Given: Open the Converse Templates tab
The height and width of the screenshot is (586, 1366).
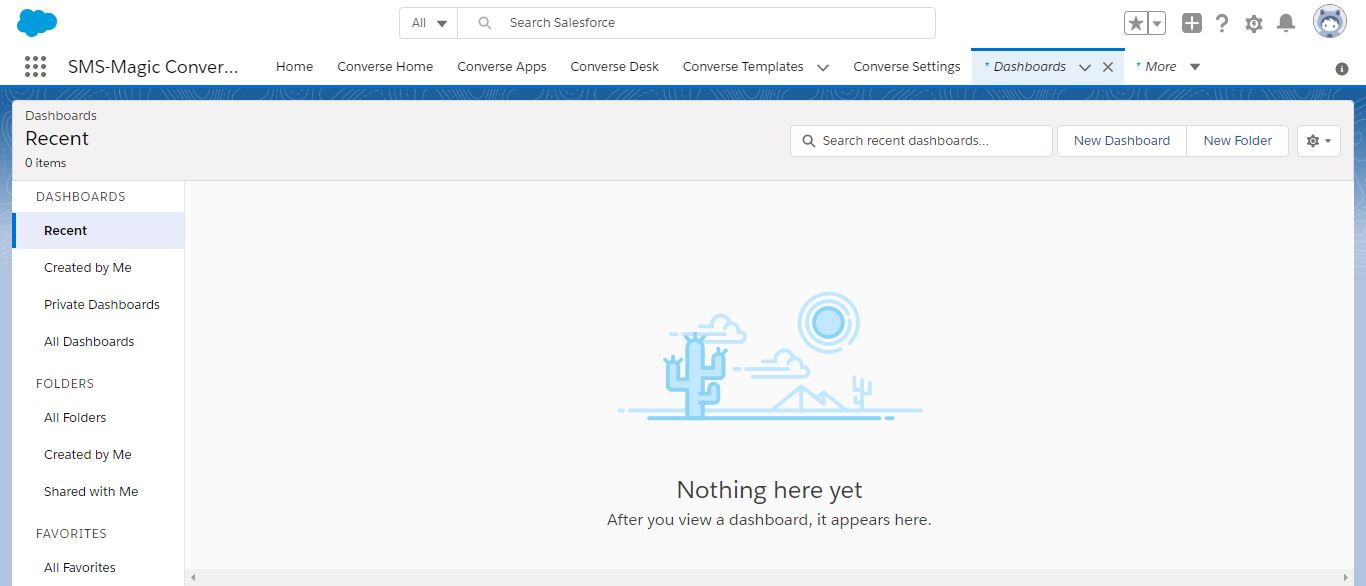Looking at the screenshot, I should (x=743, y=67).
